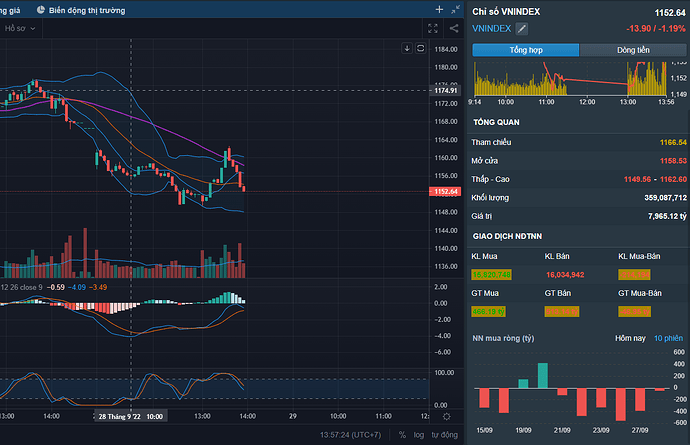The image size is (690, 445).
Task: Click the plus icon in the chart header
Action: [x=437, y=9]
